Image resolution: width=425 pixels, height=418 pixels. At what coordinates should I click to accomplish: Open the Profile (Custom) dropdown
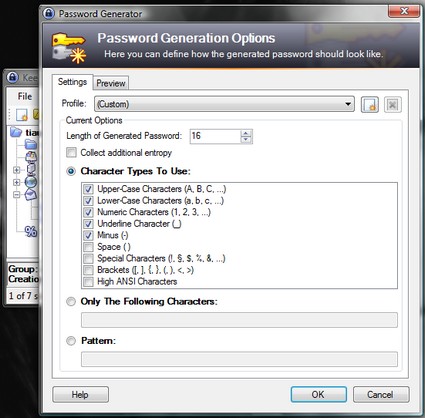click(x=224, y=104)
